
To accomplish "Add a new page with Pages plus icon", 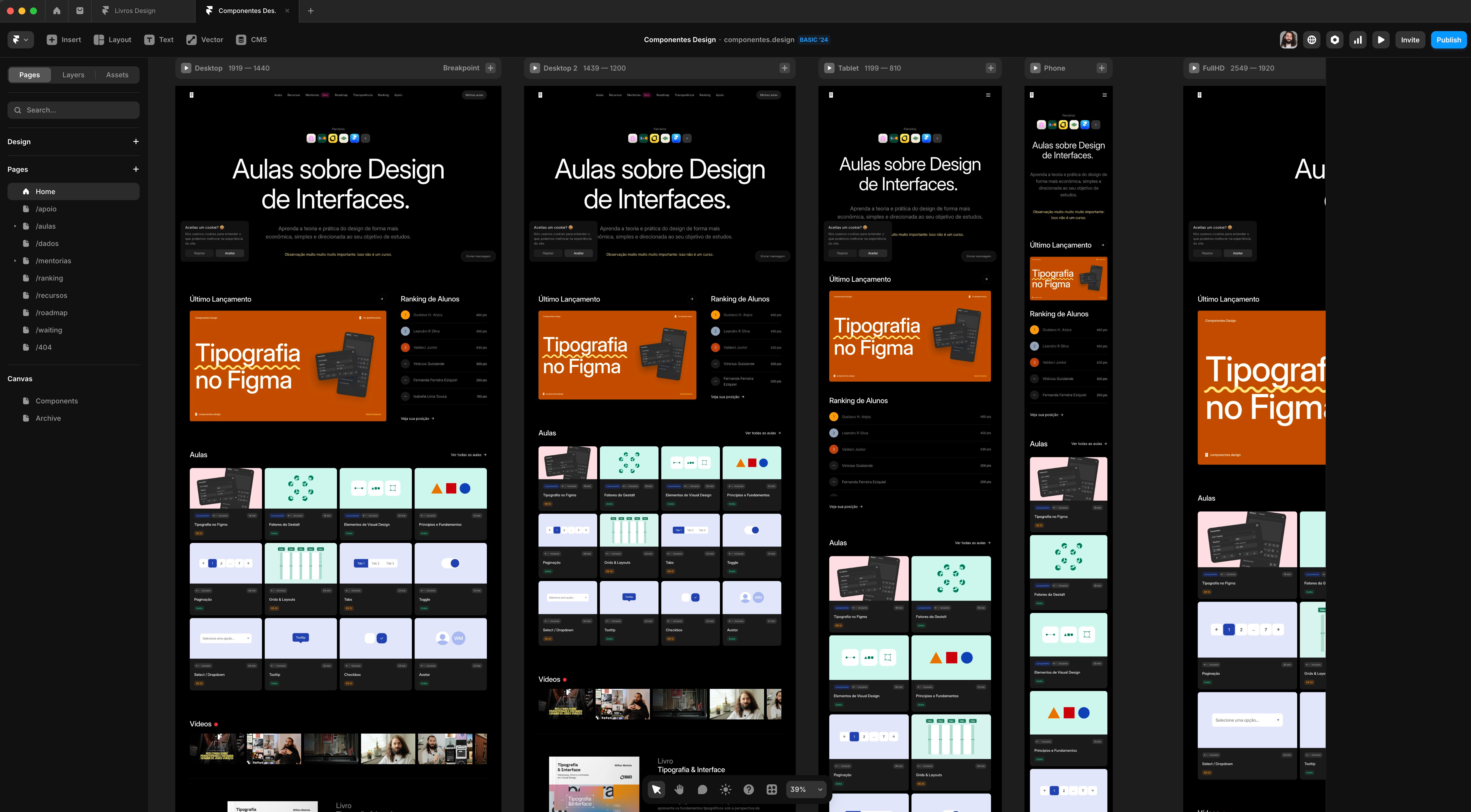I will tap(136, 169).
